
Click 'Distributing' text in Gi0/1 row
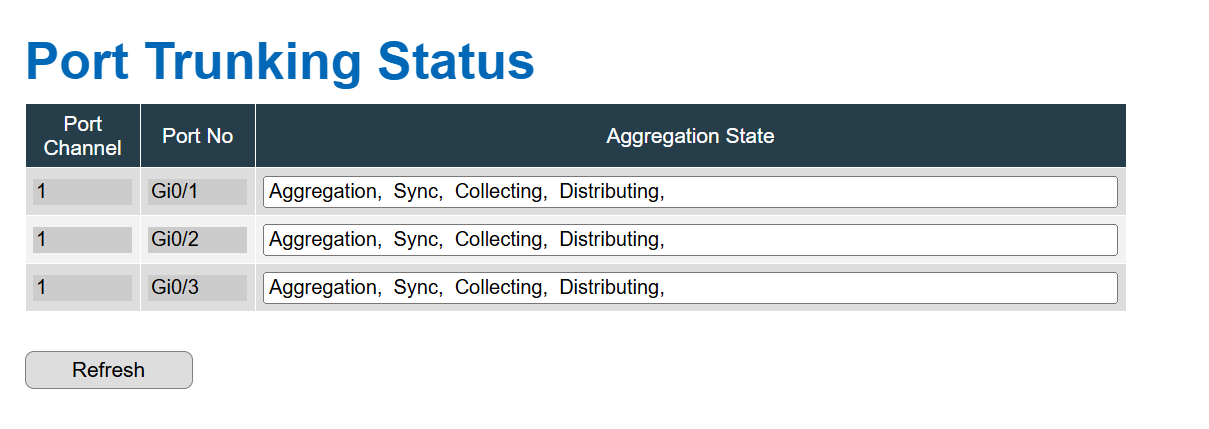point(609,191)
